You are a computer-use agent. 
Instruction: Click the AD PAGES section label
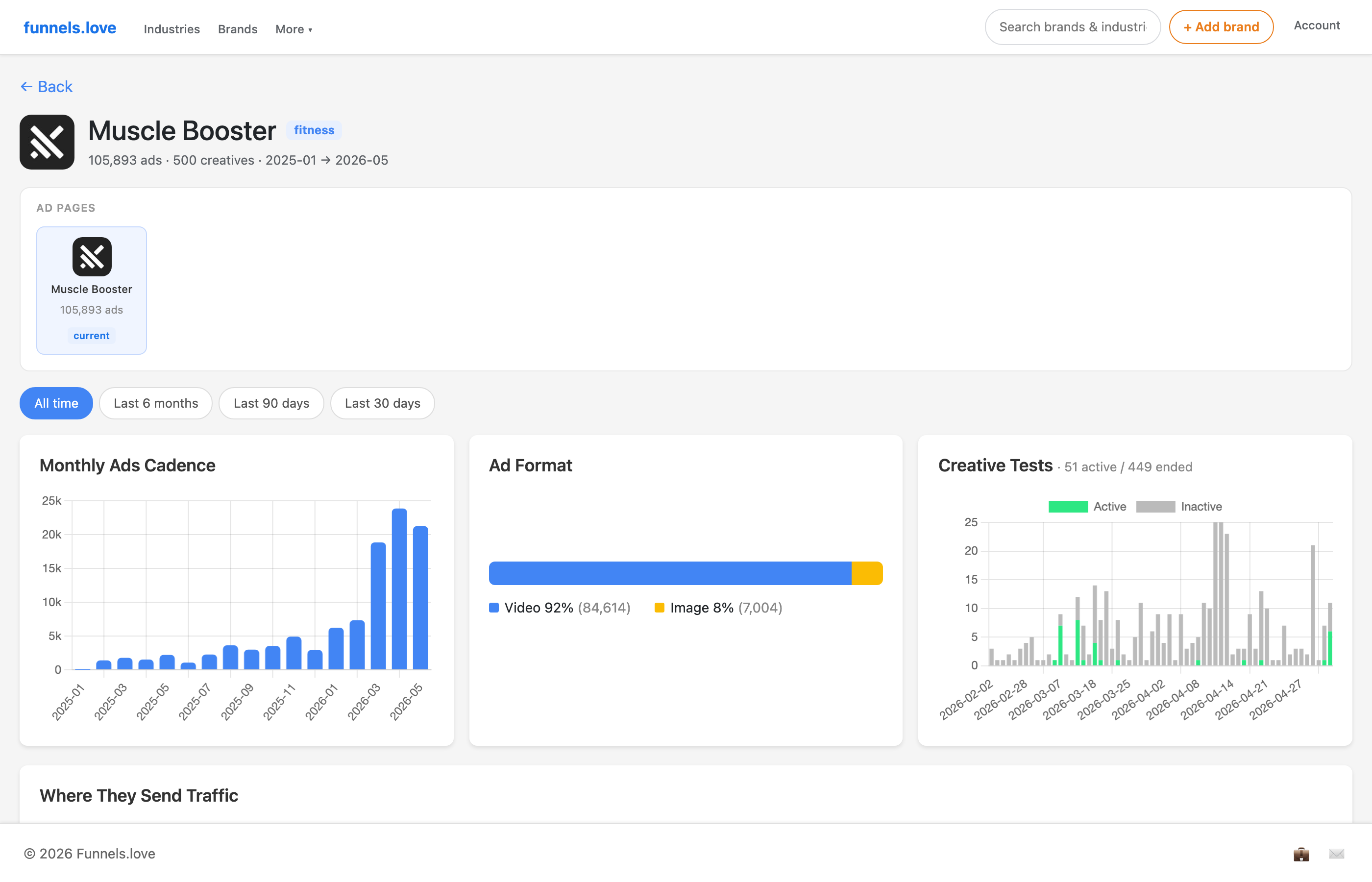tap(66, 208)
